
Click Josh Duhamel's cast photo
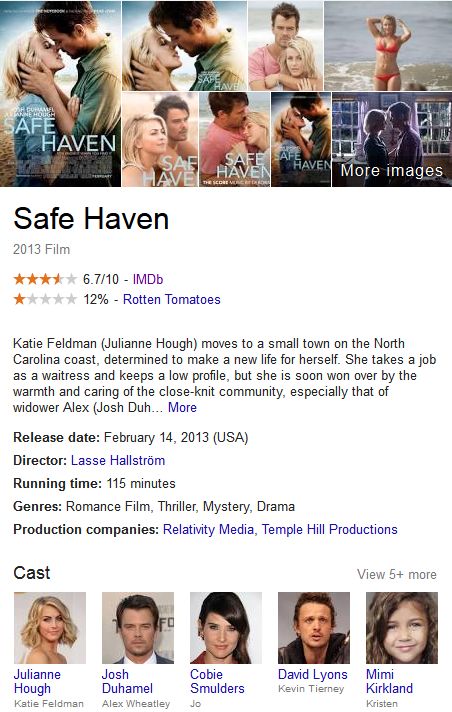[x=138, y=628]
